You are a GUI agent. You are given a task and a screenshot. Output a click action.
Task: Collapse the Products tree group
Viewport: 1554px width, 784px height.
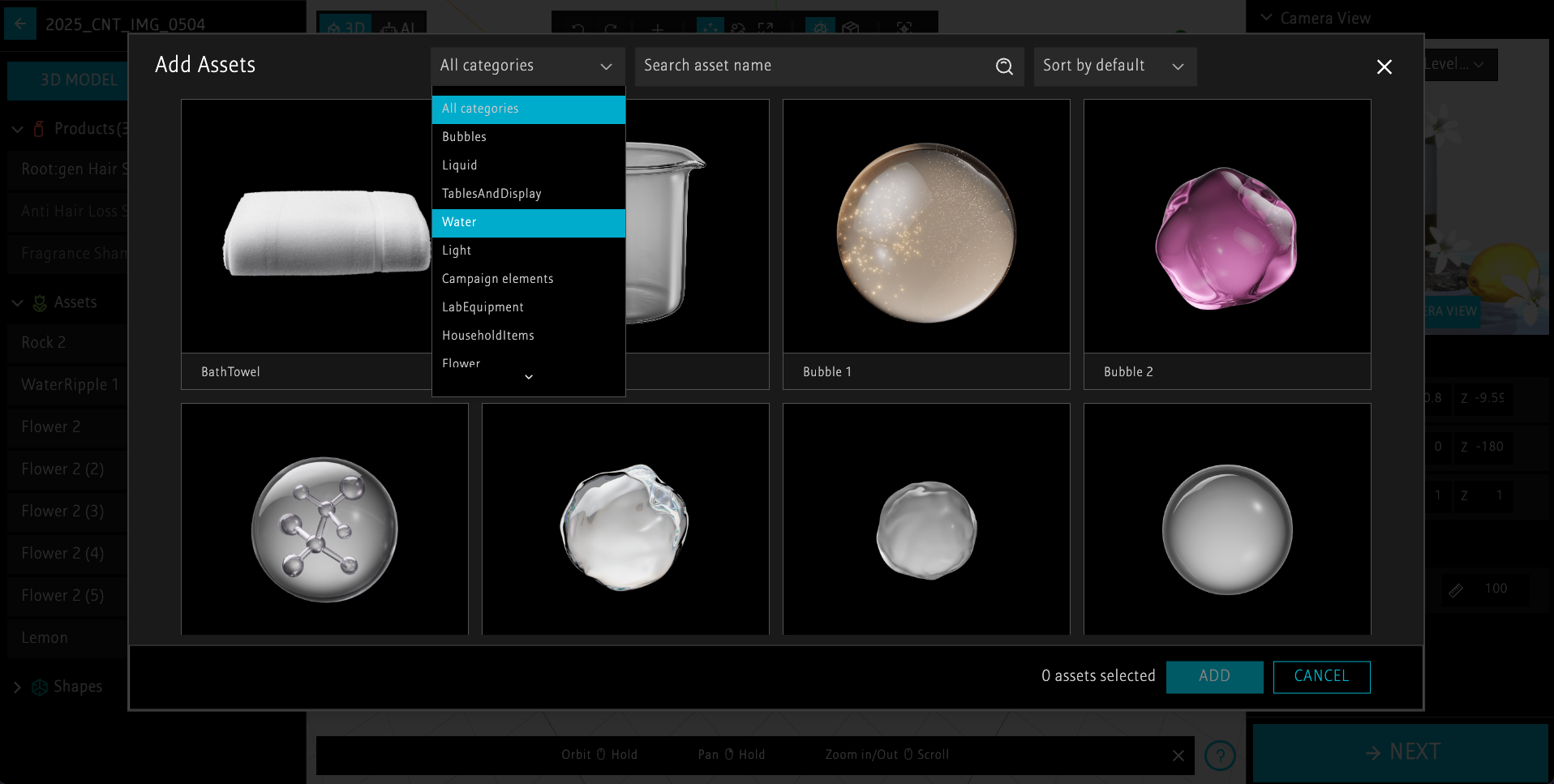click(17, 129)
